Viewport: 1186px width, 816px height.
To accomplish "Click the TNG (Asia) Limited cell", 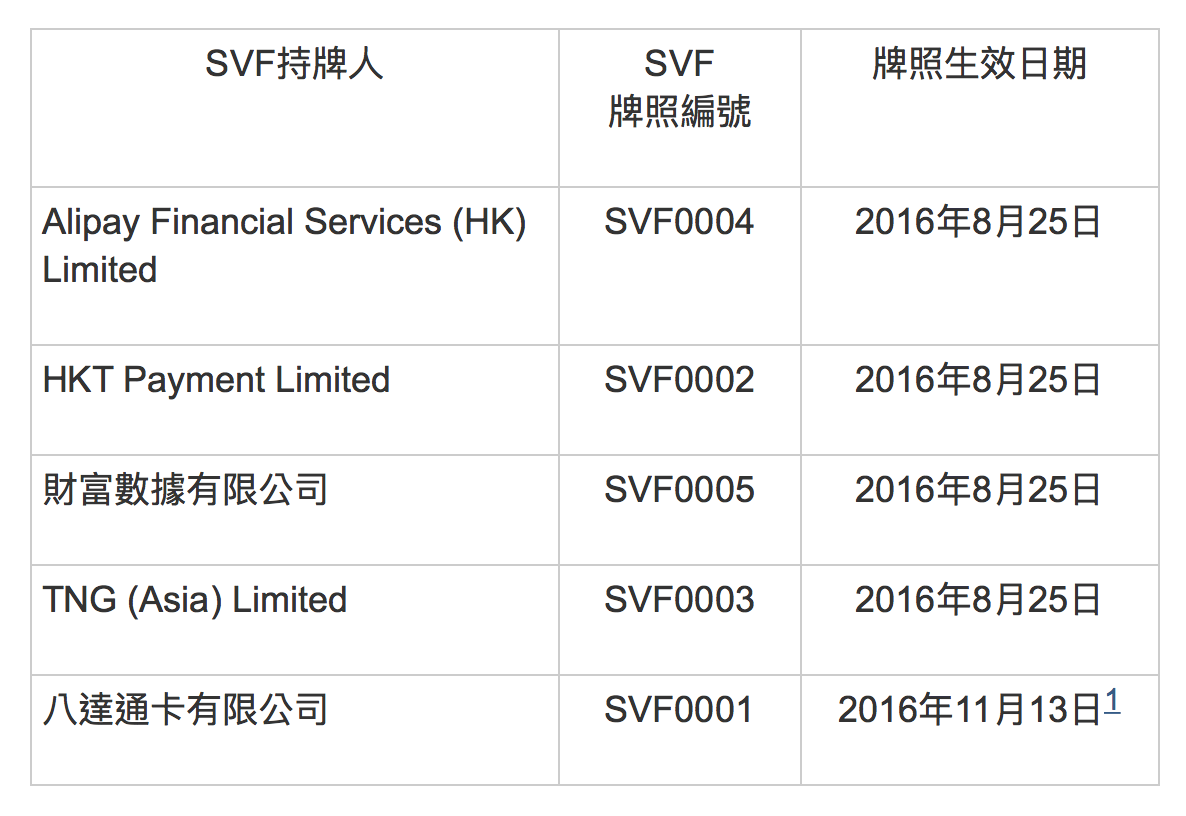I will (x=195, y=600).
